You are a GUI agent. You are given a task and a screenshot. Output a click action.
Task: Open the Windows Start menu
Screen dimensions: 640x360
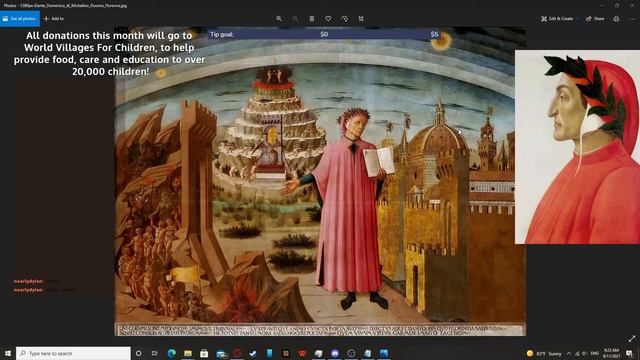(7, 353)
